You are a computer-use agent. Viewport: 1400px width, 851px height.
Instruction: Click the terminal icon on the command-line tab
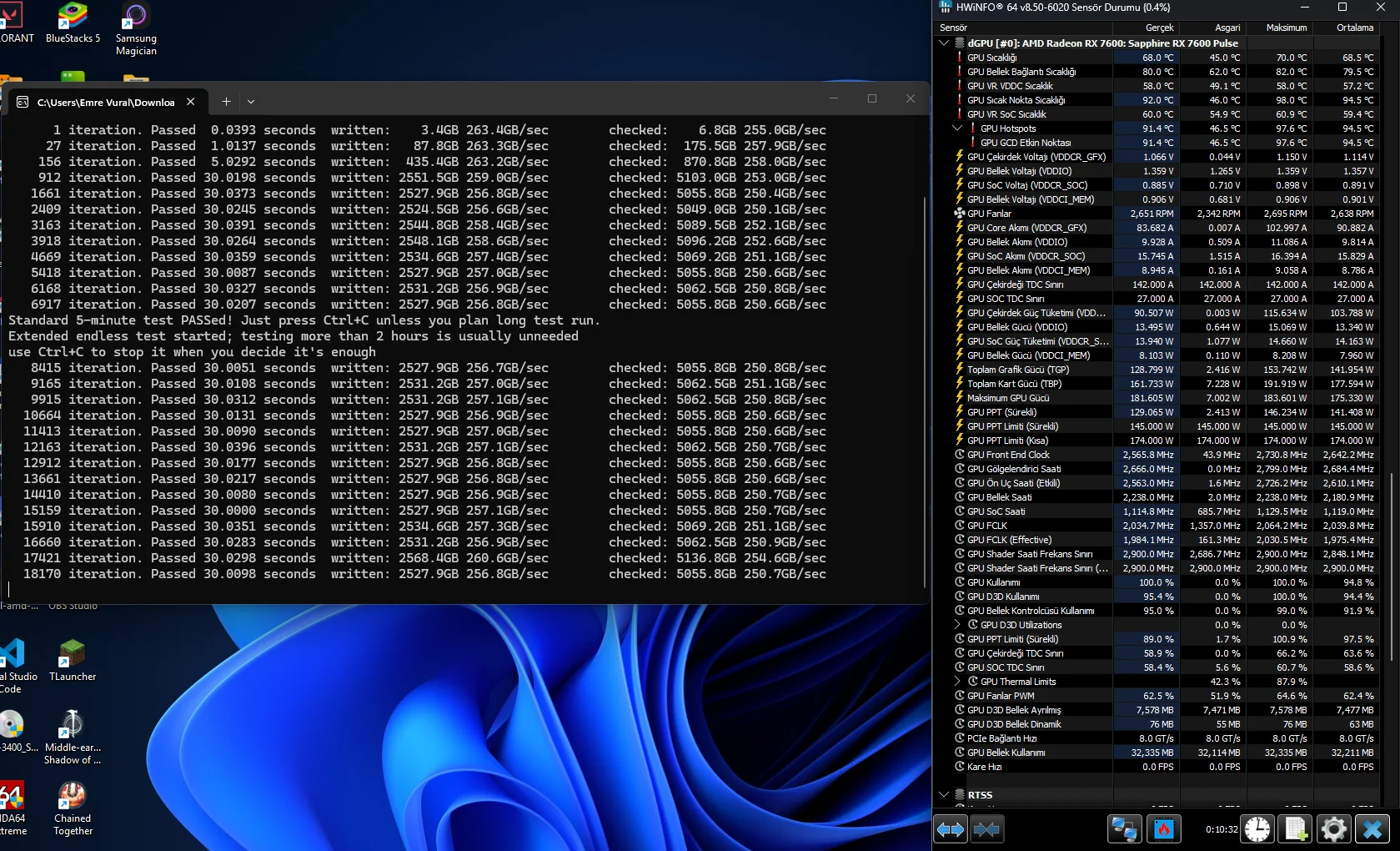[23, 102]
